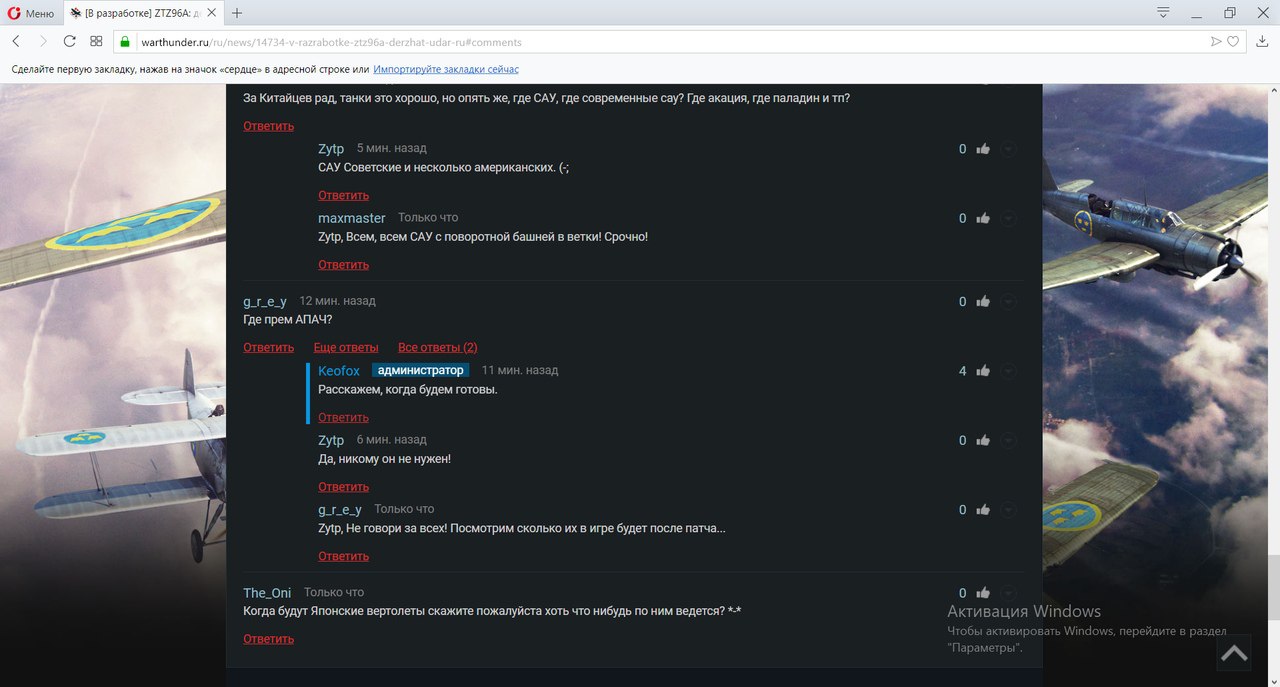
Task: Open the downloads panel
Action: tap(1264, 41)
